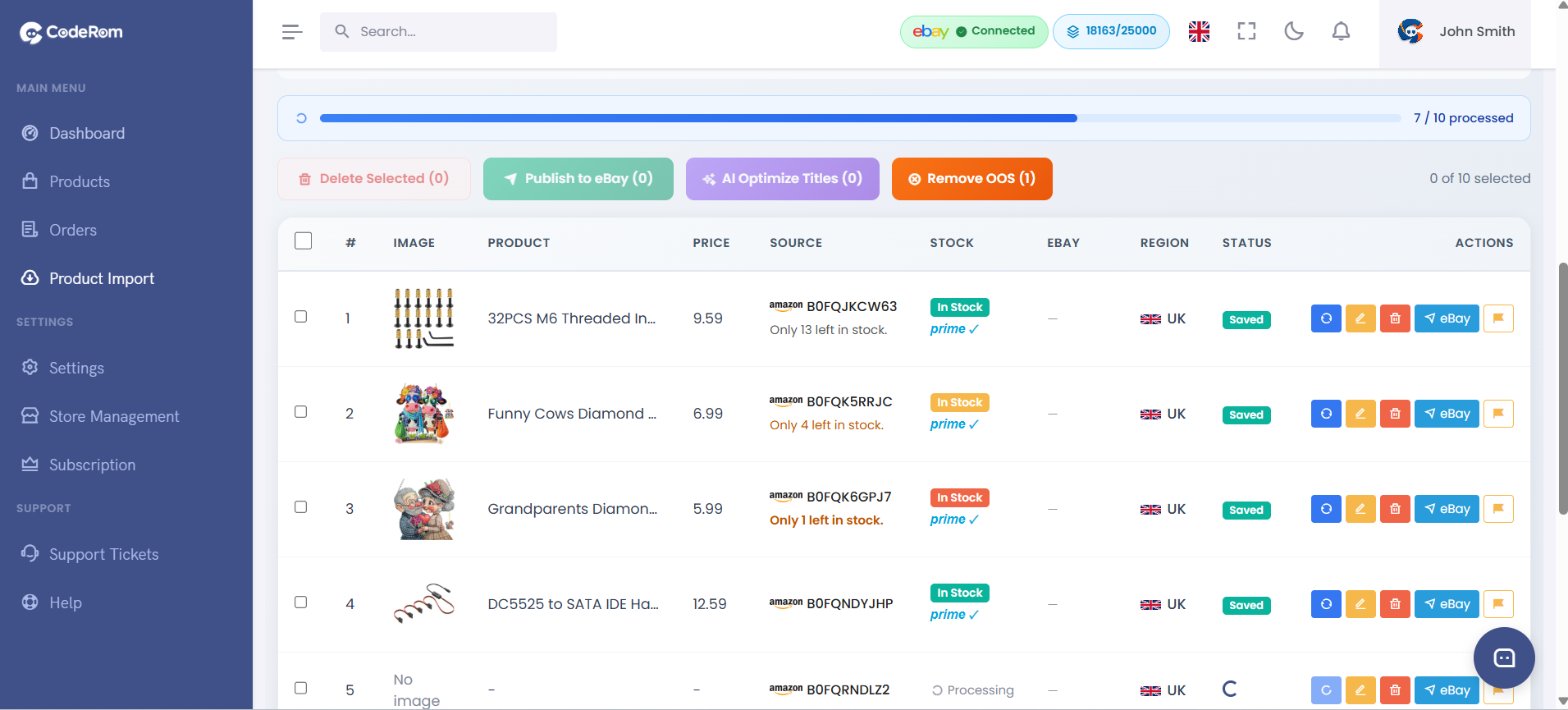
Task: Check the row 3 checkbox for Grandparents Diamond
Action: 301,507
